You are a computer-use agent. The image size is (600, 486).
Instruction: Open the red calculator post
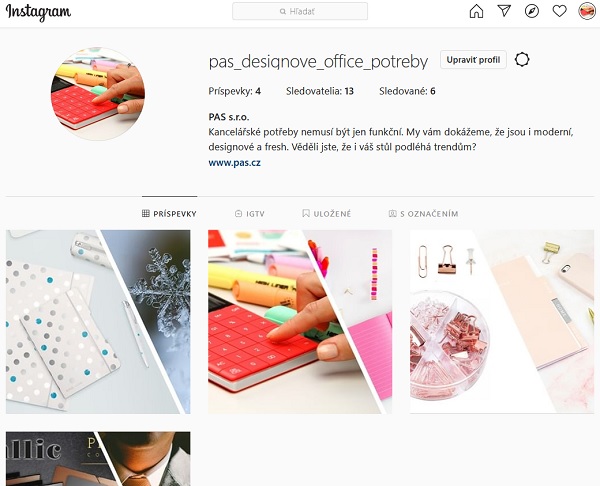click(x=300, y=321)
